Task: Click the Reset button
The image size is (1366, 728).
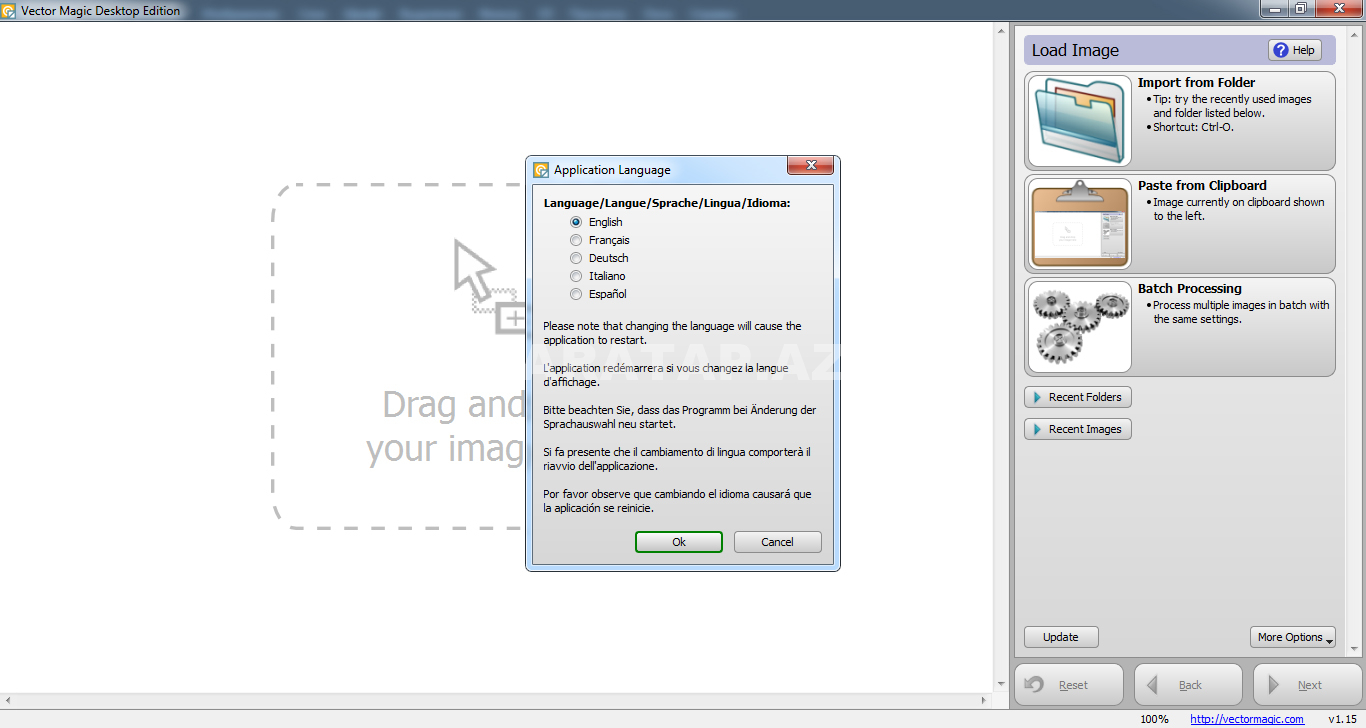Action: point(1070,685)
